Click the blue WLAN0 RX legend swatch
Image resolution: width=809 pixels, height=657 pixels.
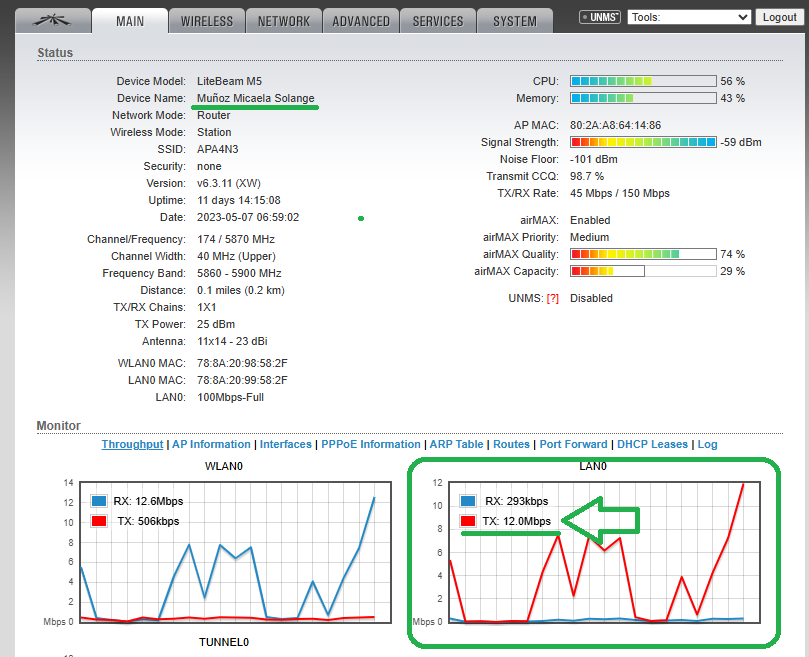point(99,501)
